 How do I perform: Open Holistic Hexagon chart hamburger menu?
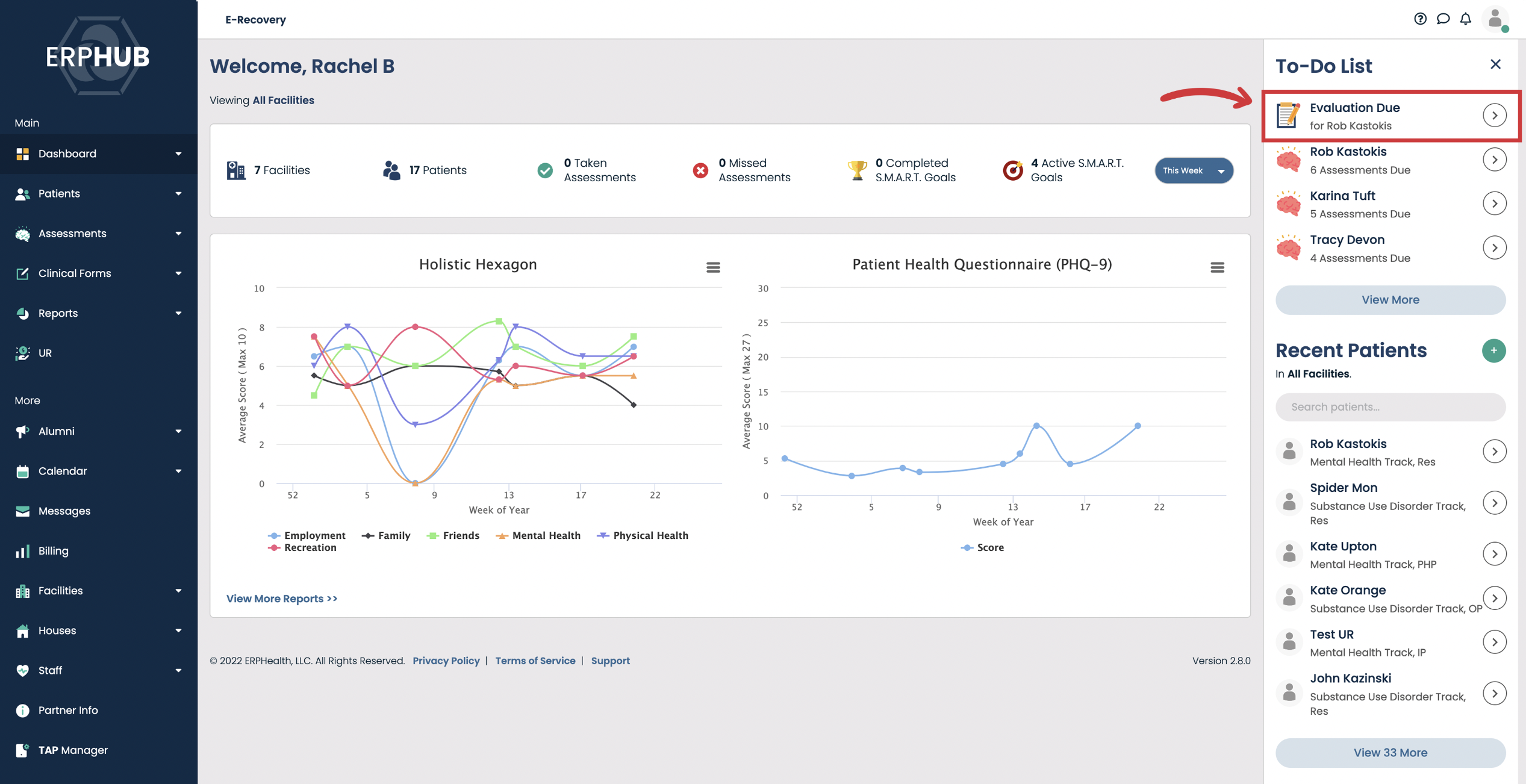[713, 267]
